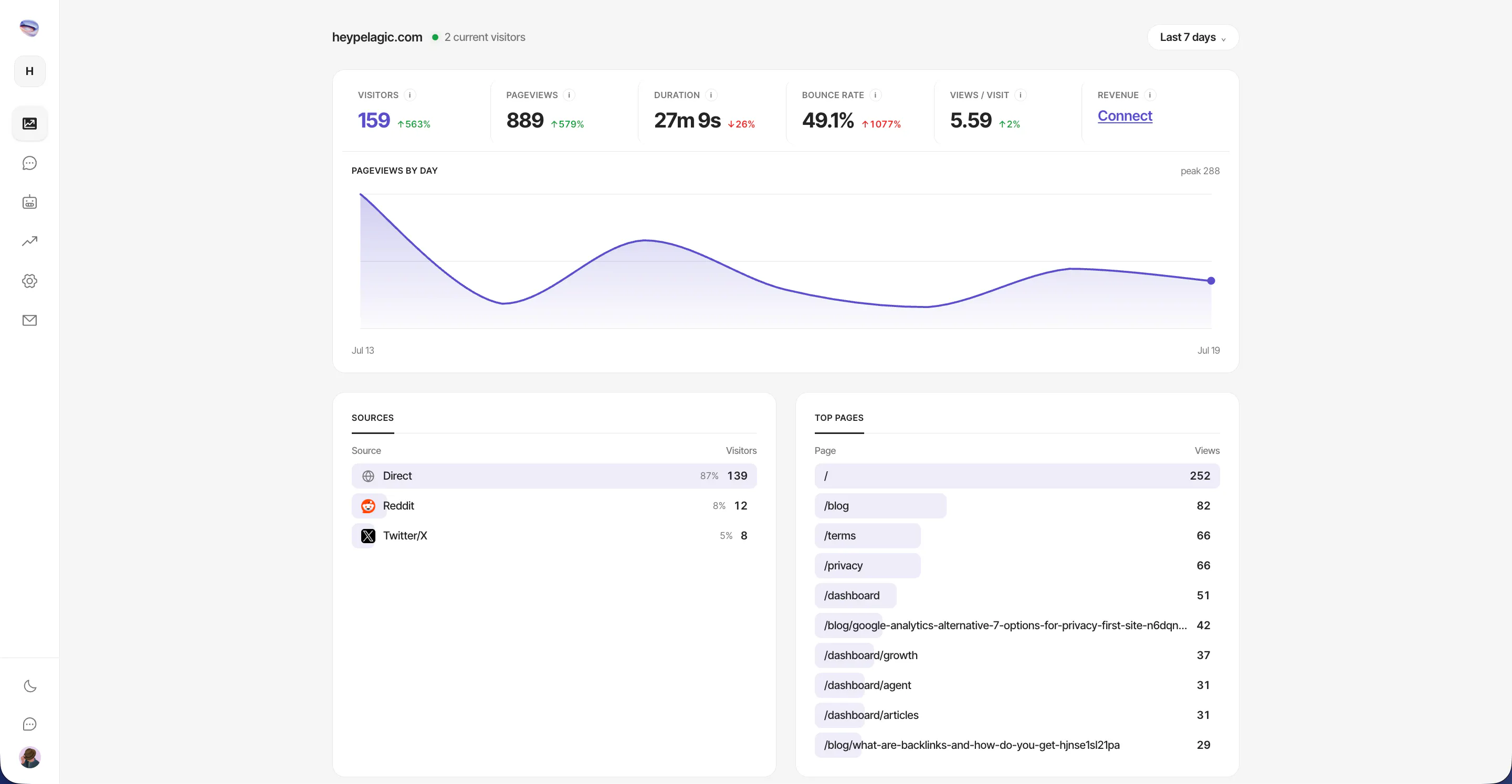The height and width of the screenshot is (784, 1512).
Task: Select the Top Pages tab
Action: [839, 418]
